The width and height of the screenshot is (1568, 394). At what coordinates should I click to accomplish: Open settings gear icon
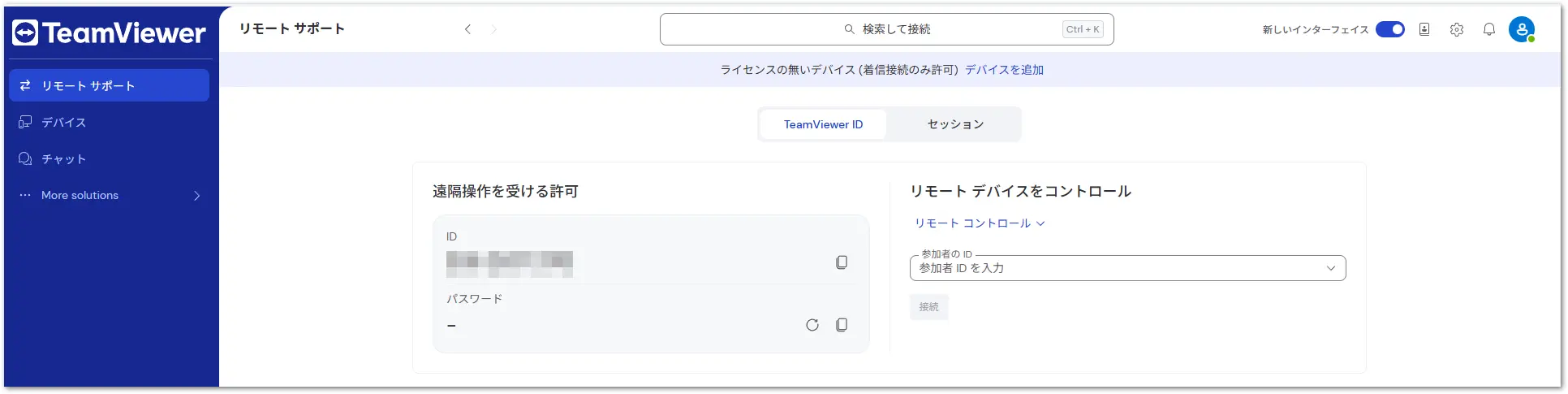[1457, 29]
